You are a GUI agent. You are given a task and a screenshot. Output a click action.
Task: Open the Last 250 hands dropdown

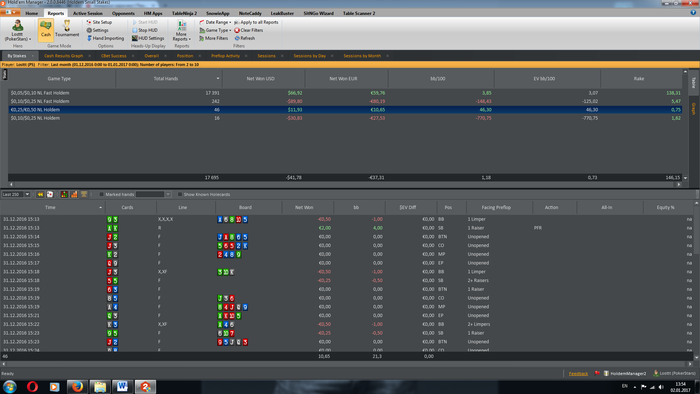coord(27,194)
